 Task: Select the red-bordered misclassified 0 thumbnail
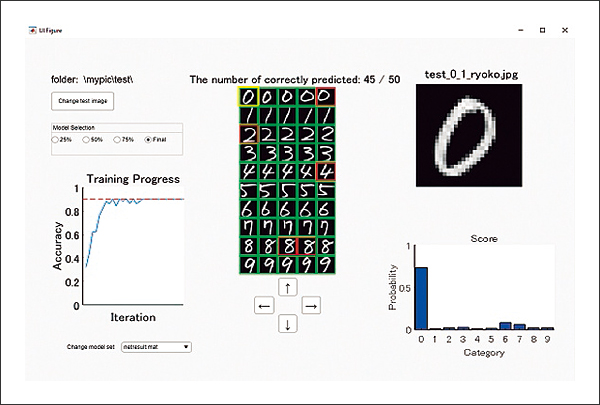[x=326, y=97]
